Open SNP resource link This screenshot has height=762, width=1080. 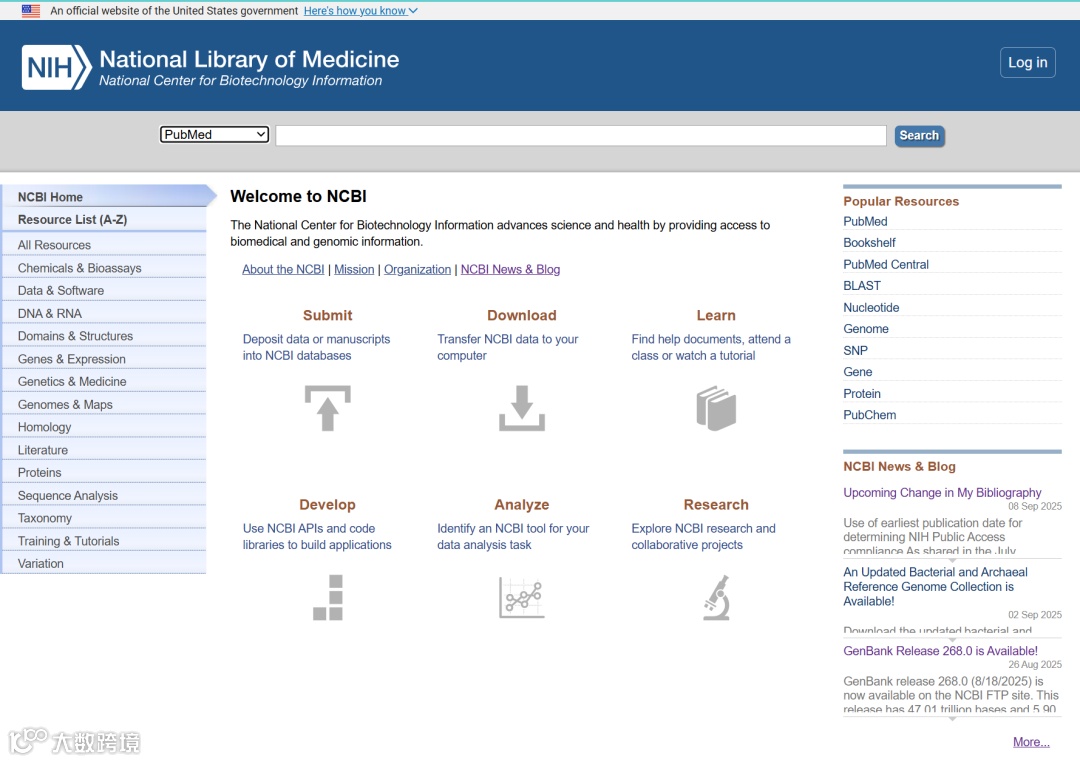(x=855, y=351)
